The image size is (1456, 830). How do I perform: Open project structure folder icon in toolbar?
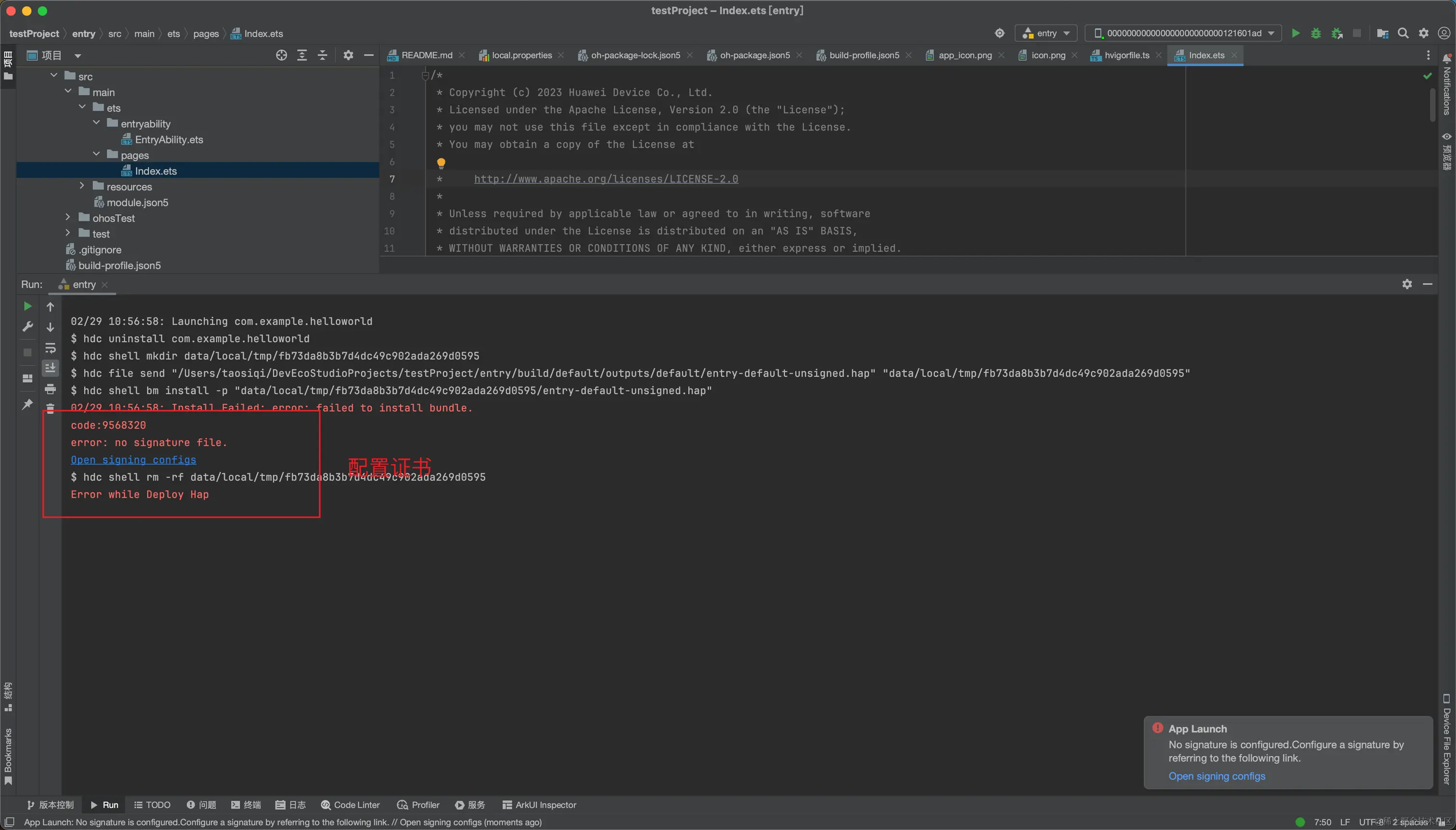click(x=1382, y=33)
